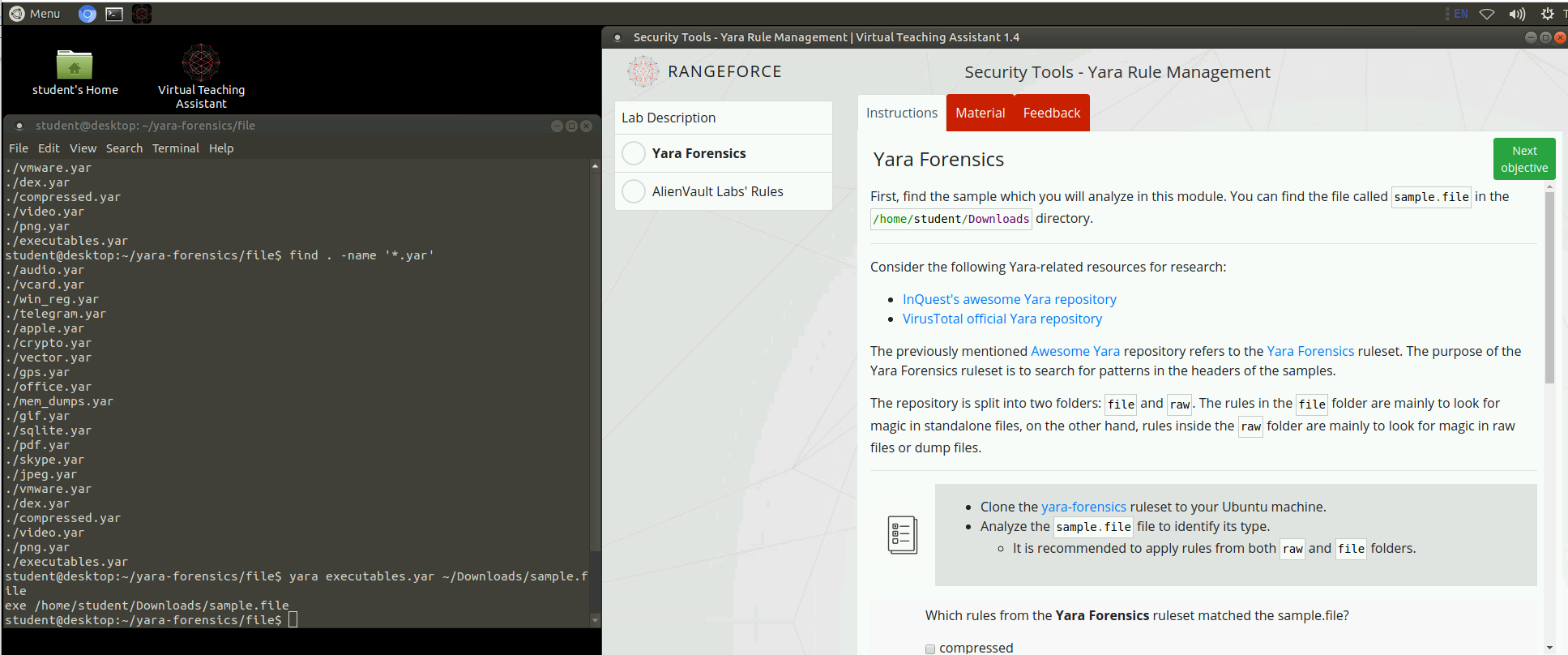Click the network indicator in system tray
Screen dimensions: 1568x655
pos(1487,14)
